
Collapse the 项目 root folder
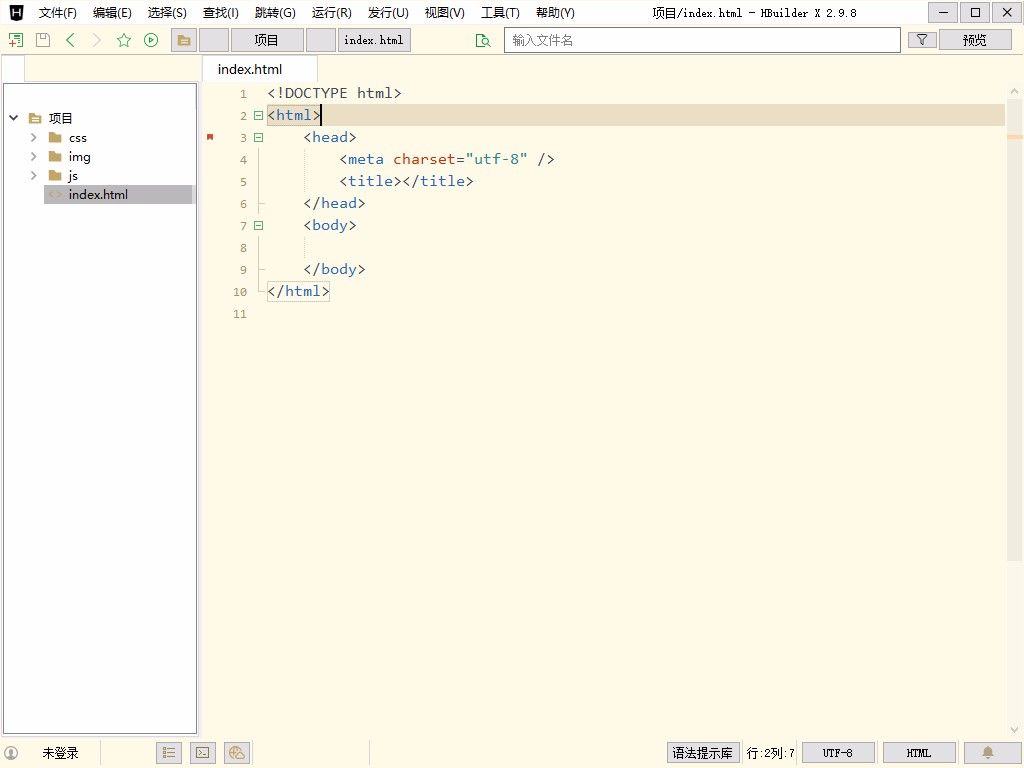tap(14, 118)
